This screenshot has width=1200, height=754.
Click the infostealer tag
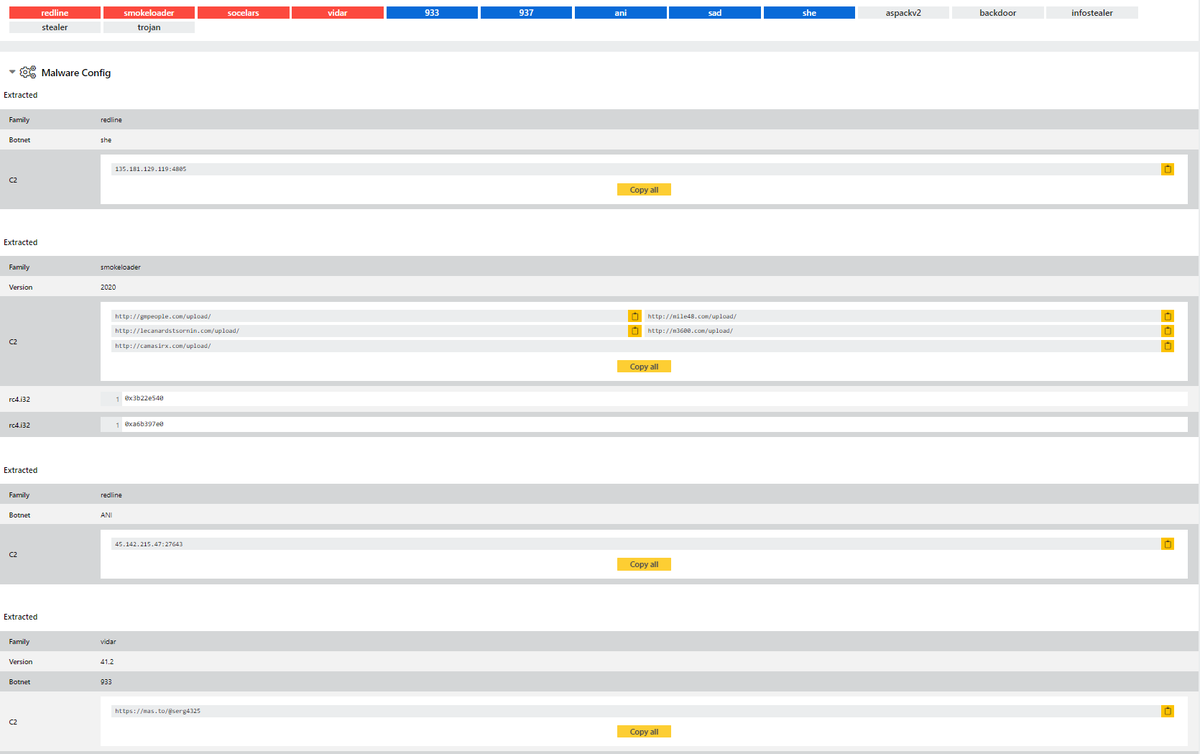pos(1091,13)
